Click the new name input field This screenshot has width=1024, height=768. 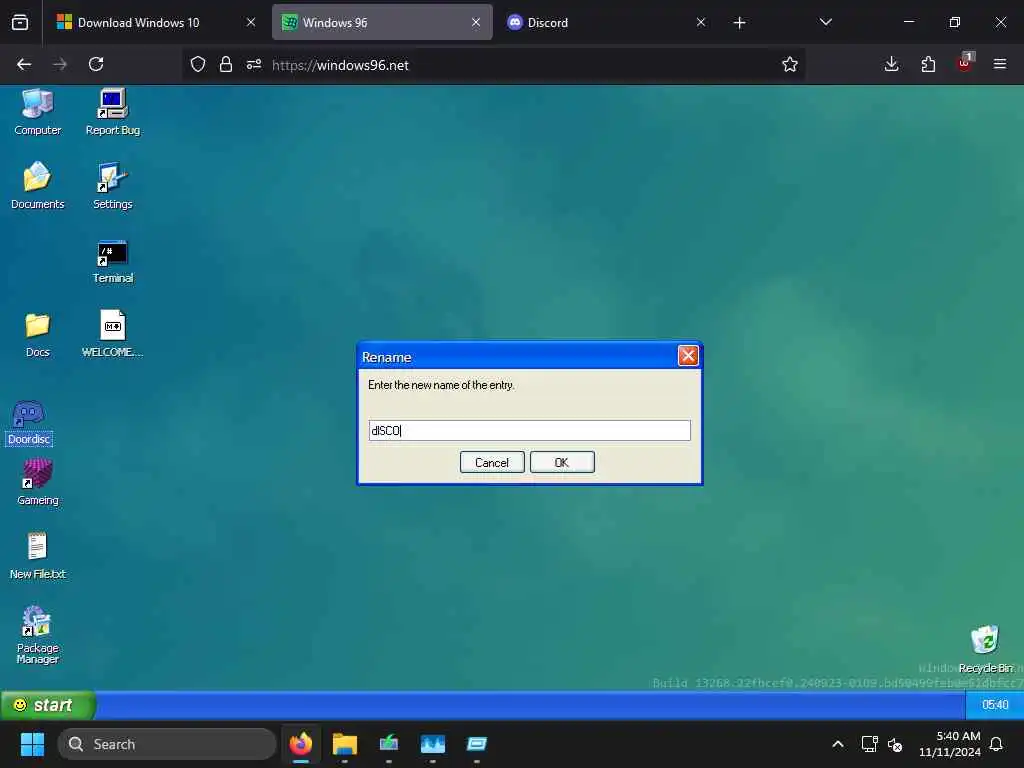tap(529, 430)
